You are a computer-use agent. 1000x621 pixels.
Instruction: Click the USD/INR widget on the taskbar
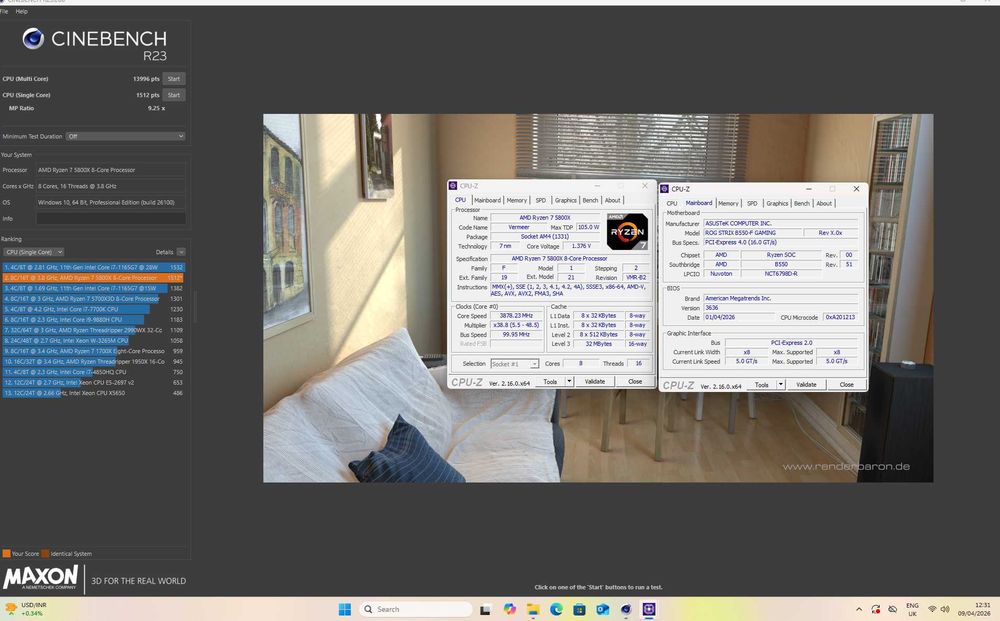26,609
